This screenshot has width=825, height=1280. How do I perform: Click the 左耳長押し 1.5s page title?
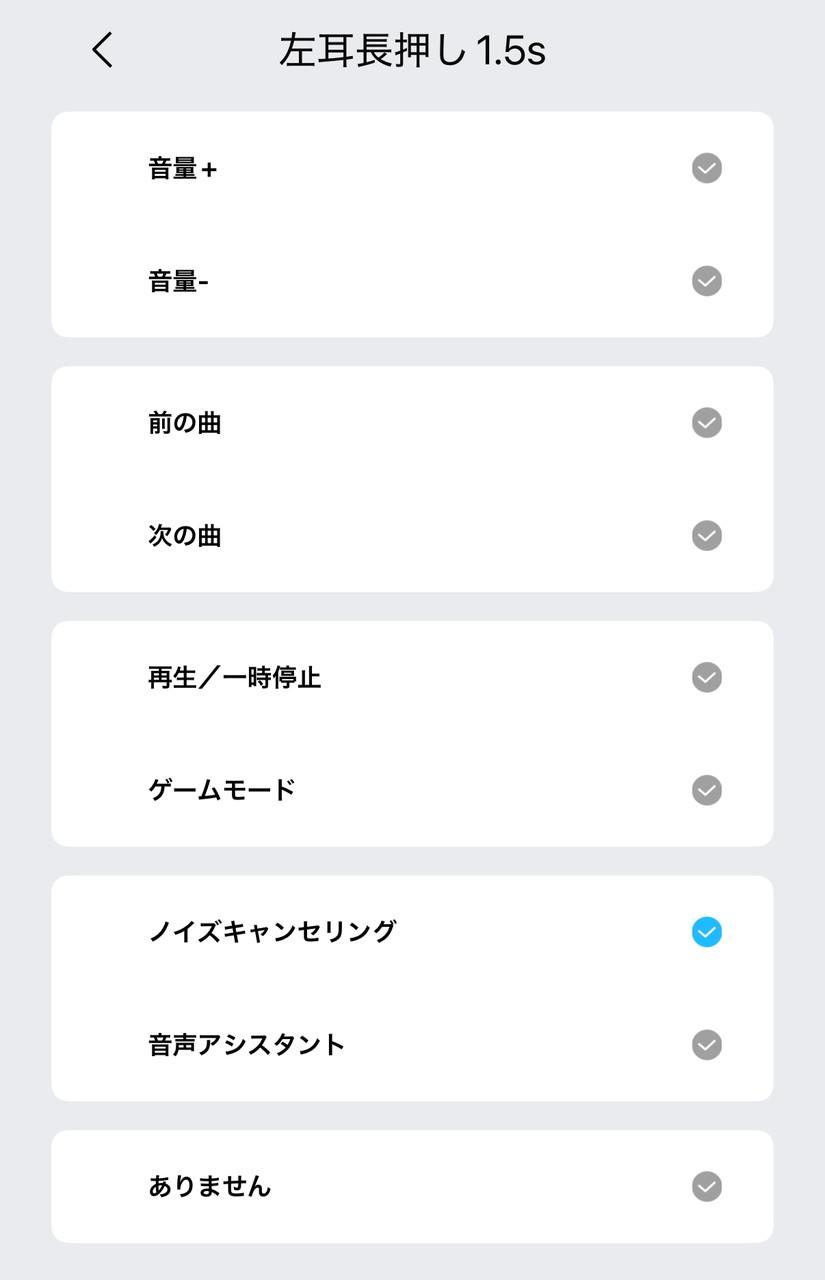(x=412, y=51)
